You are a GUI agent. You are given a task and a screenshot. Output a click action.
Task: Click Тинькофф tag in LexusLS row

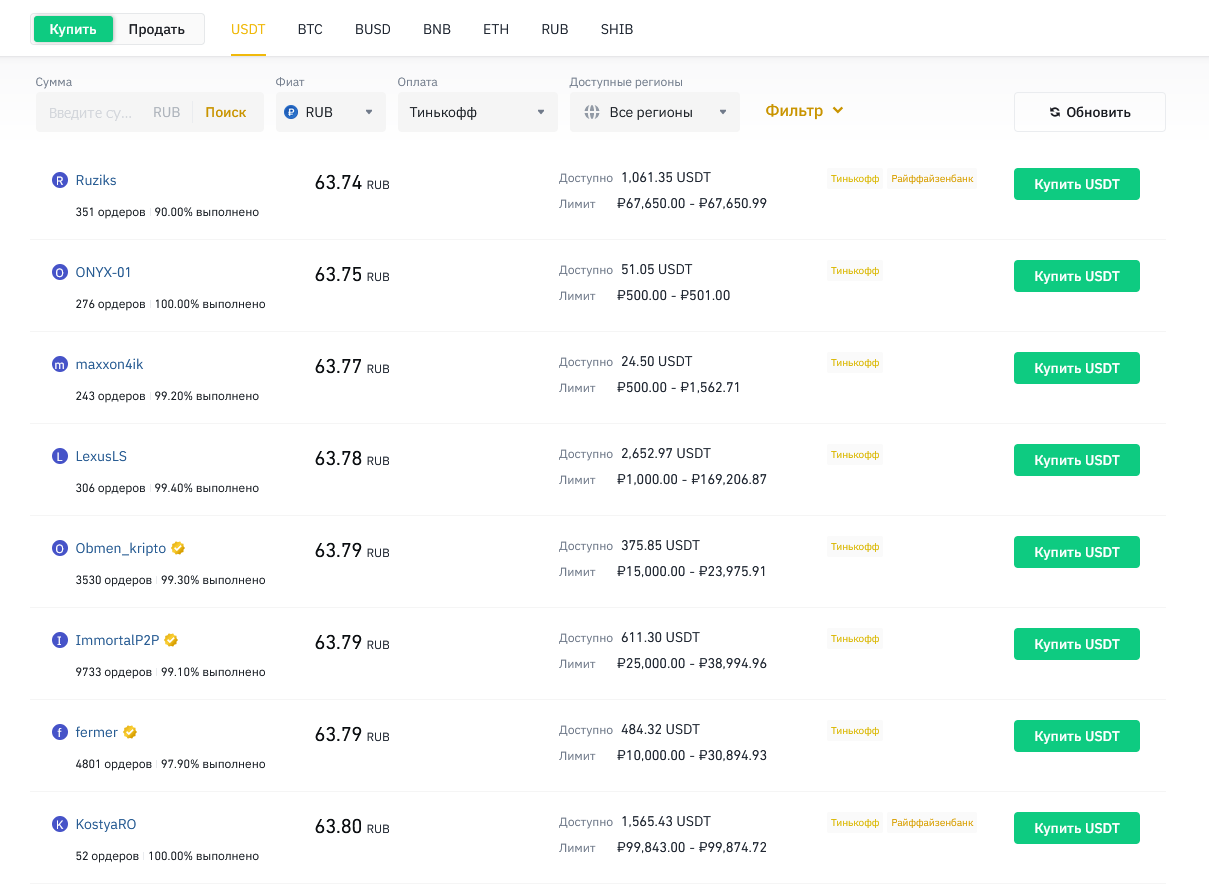[x=855, y=455]
